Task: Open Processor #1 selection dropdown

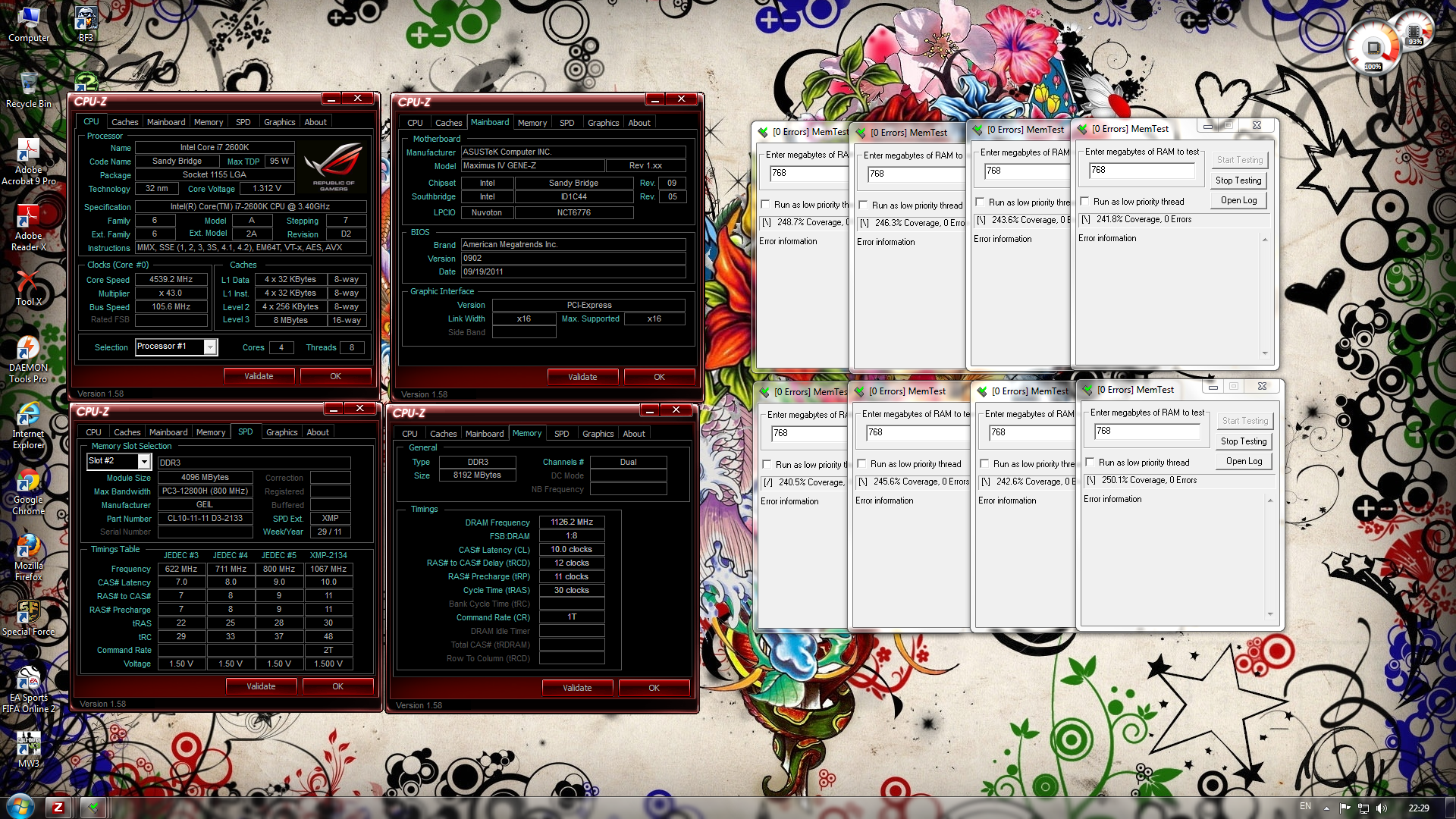Action: [210, 347]
